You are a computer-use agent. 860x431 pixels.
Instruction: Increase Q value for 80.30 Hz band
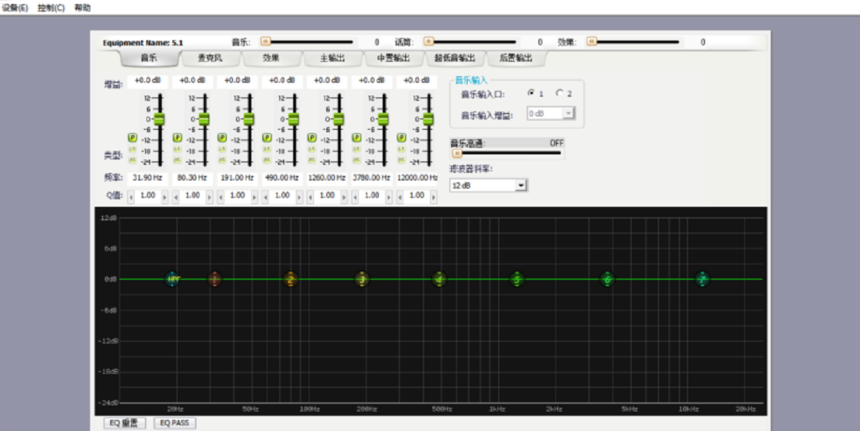[210, 197]
